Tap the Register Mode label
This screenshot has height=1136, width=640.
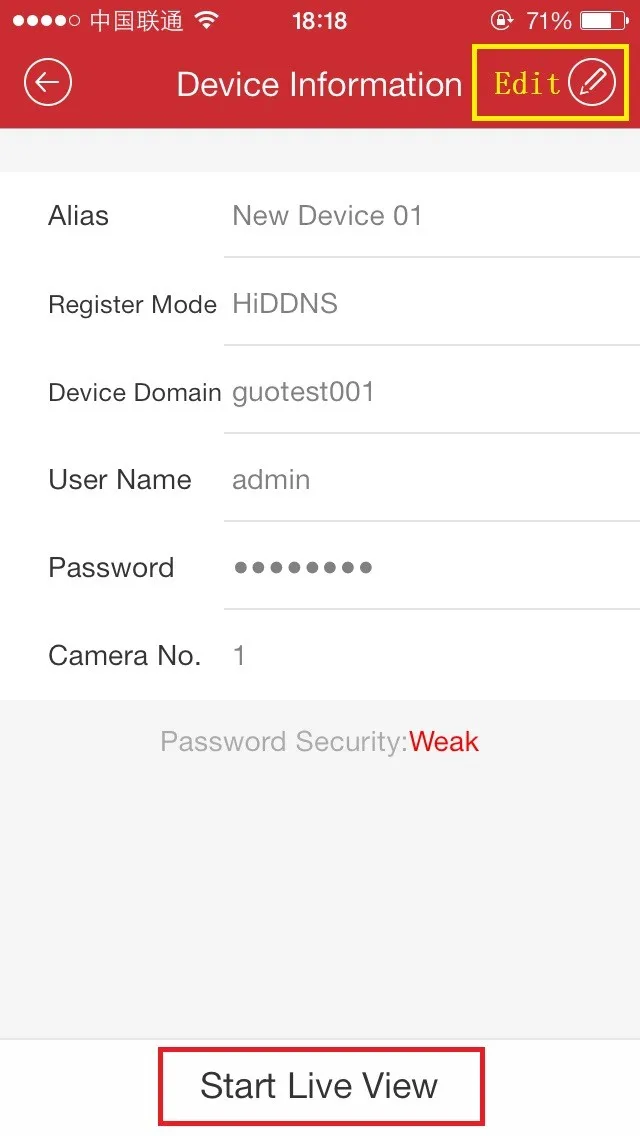click(x=132, y=305)
